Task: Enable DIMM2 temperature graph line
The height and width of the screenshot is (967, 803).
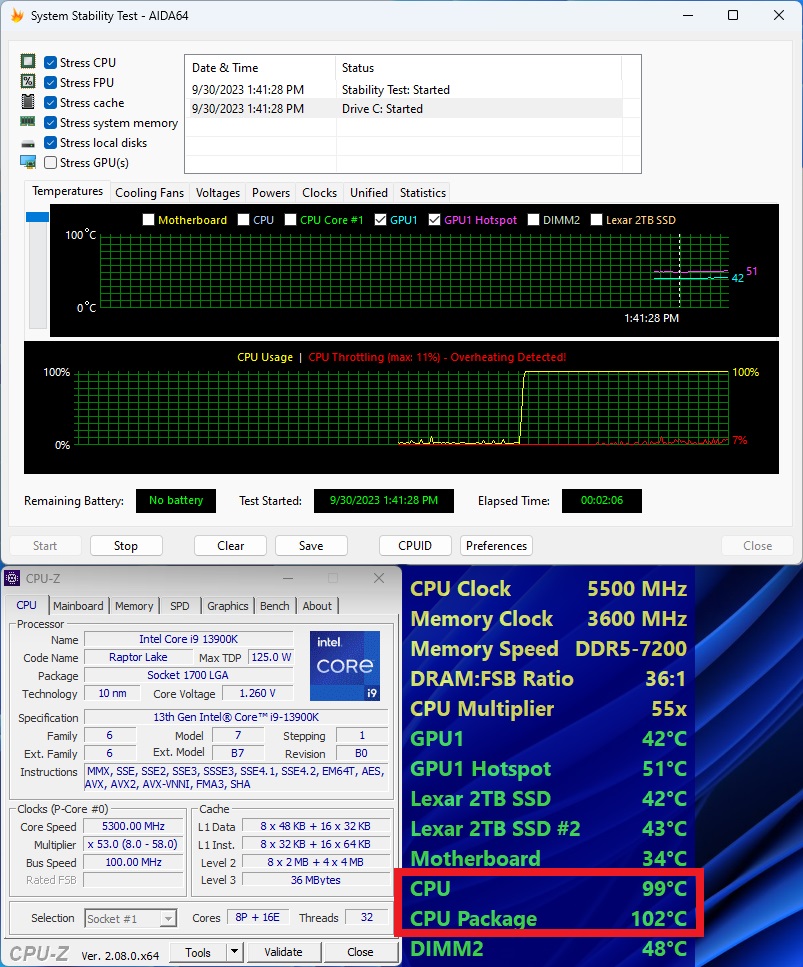Action: [x=533, y=220]
